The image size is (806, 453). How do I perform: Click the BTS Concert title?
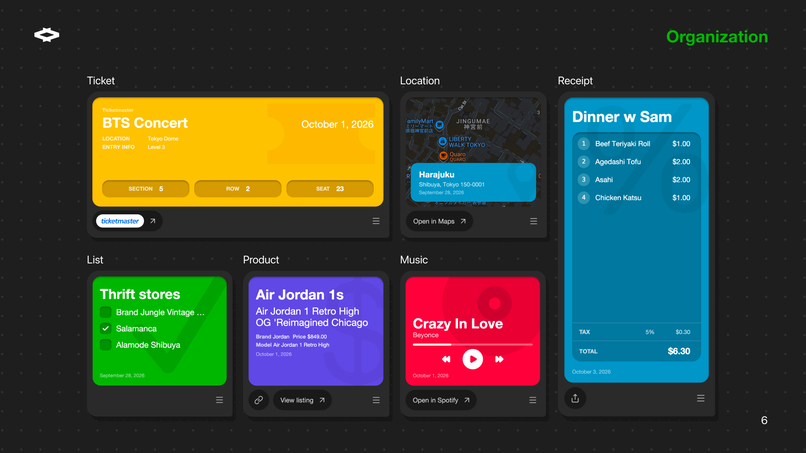tap(145, 123)
